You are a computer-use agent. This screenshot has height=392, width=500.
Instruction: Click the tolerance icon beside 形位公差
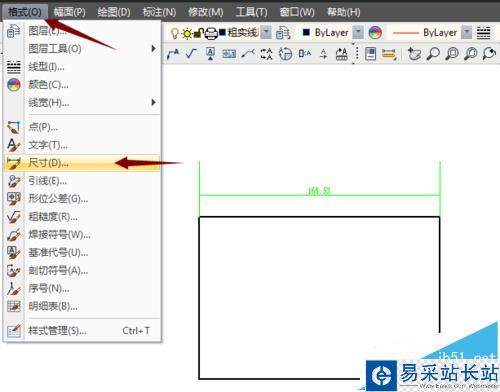13,199
